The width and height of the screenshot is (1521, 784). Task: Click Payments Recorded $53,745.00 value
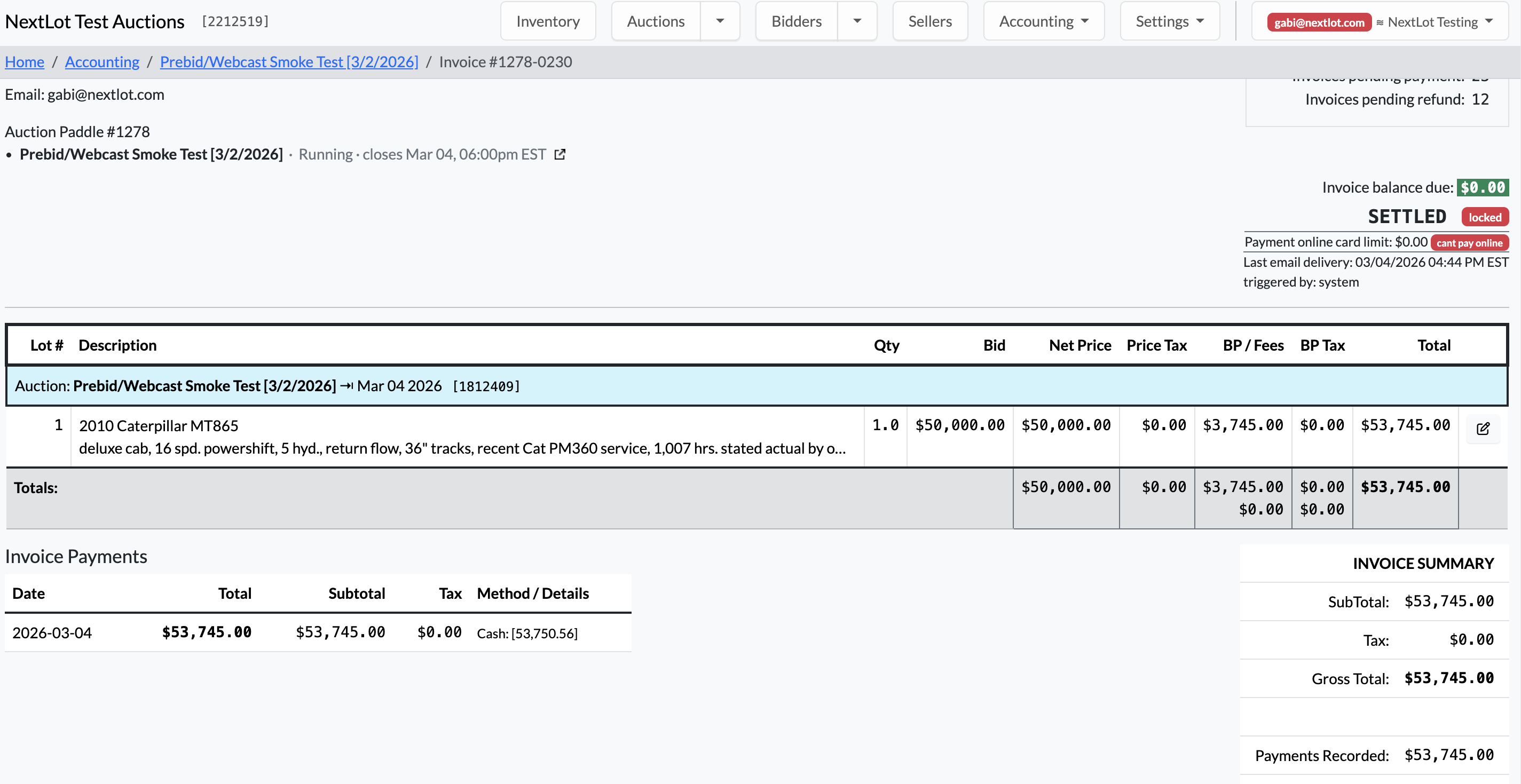click(1449, 755)
